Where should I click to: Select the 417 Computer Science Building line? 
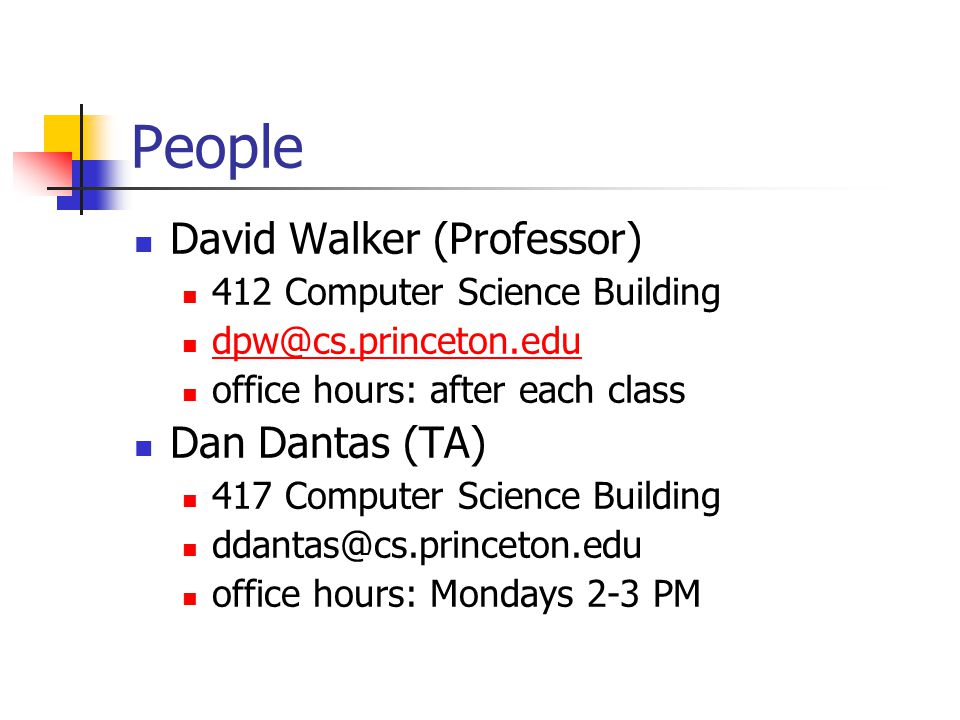466,496
